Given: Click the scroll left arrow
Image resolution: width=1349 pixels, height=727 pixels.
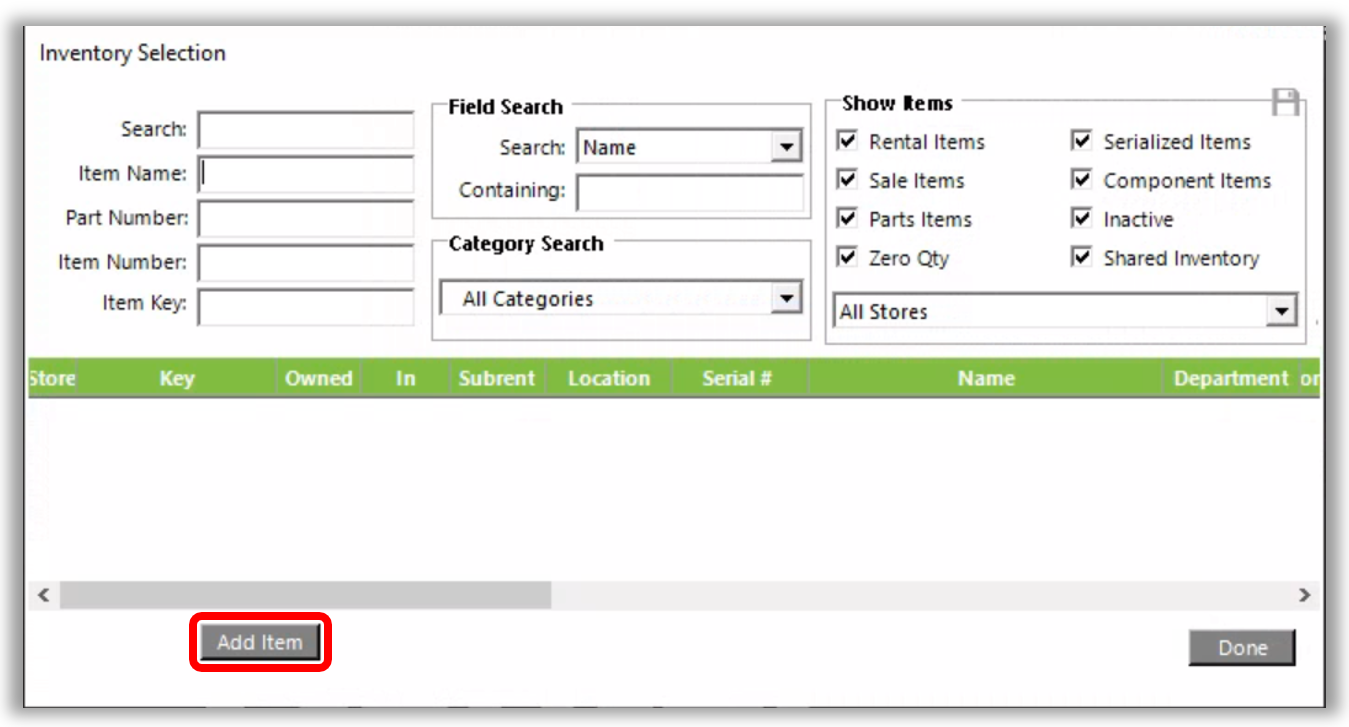Looking at the screenshot, I should point(43,595).
